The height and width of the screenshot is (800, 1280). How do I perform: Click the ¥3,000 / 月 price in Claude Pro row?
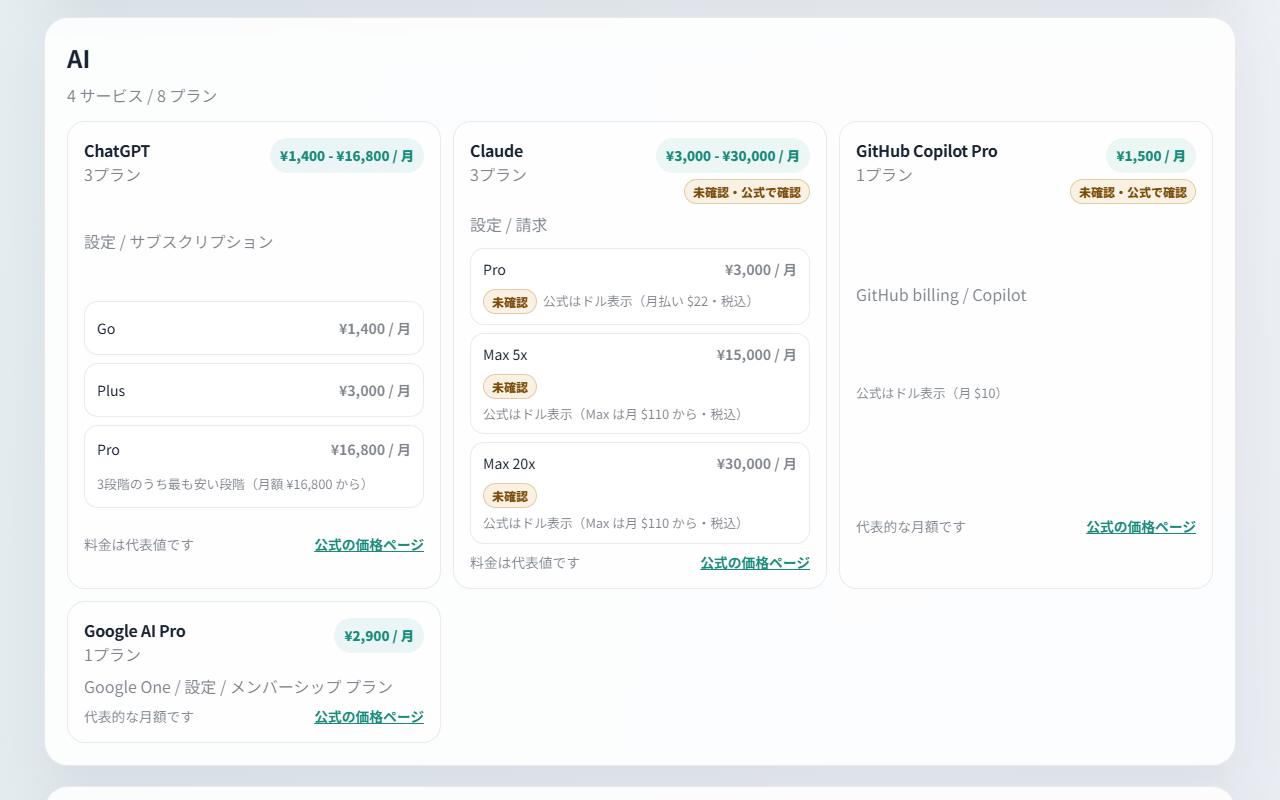pos(761,270)
